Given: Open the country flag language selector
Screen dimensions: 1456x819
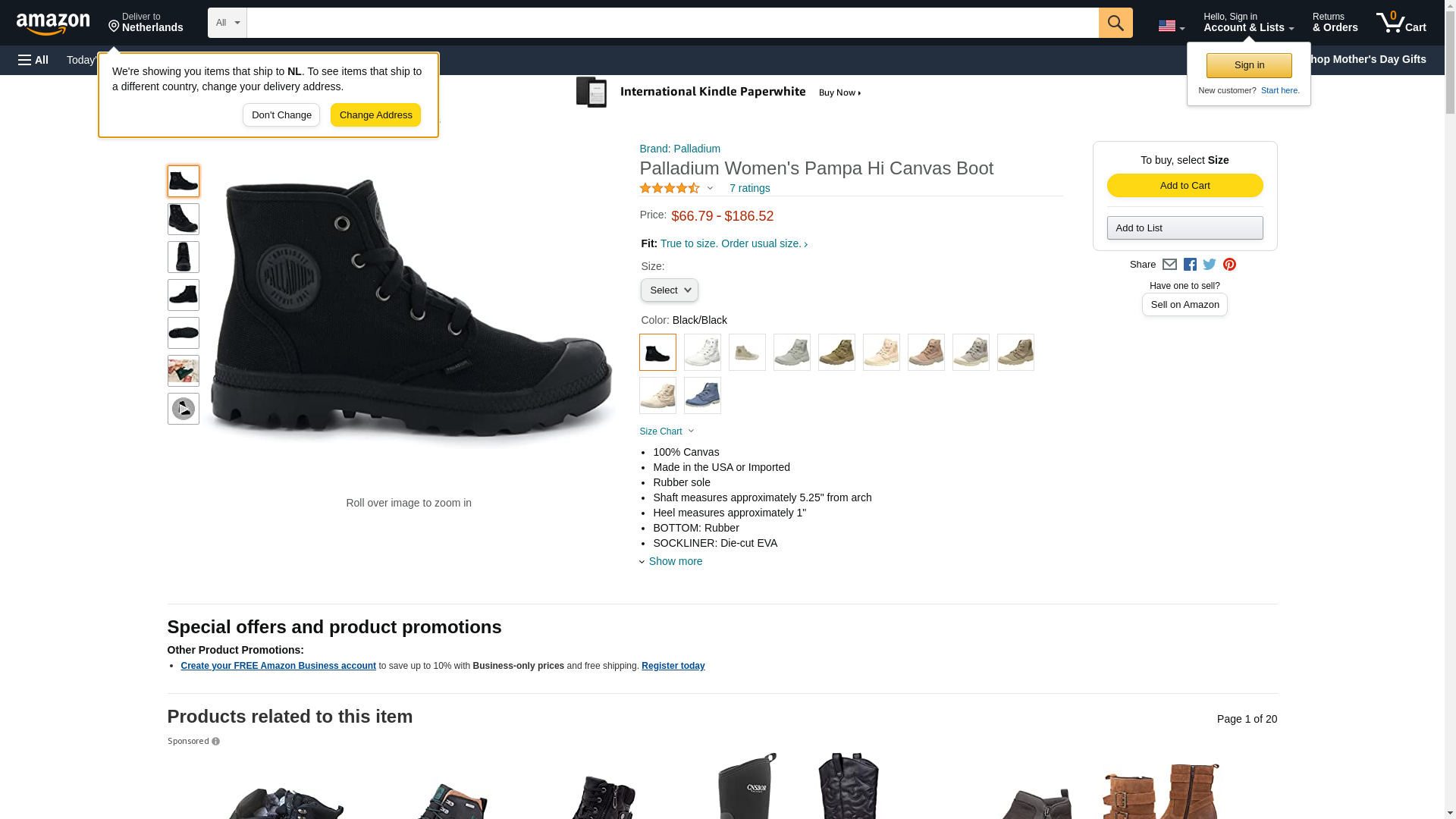Looking at the screenshot, I should [1171, 27].
